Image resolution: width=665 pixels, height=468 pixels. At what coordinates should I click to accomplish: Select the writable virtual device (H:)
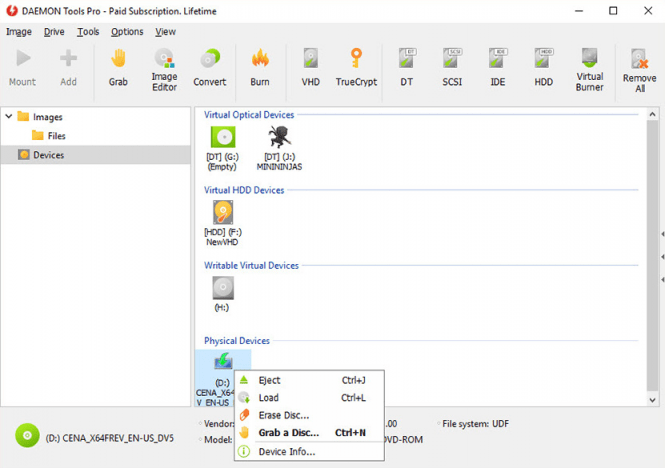(x=223, y=294)
